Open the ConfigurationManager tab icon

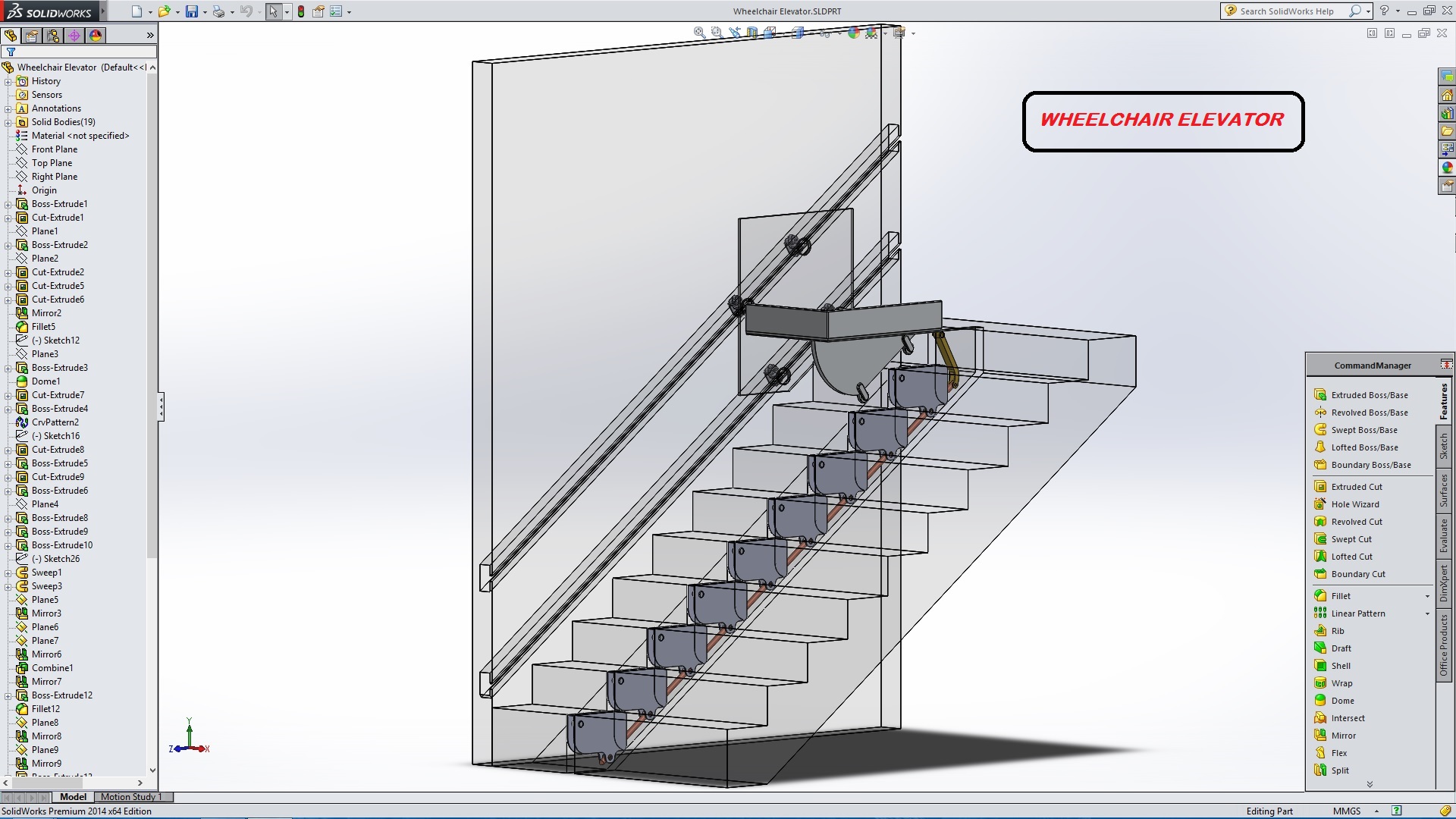[53, 36]
